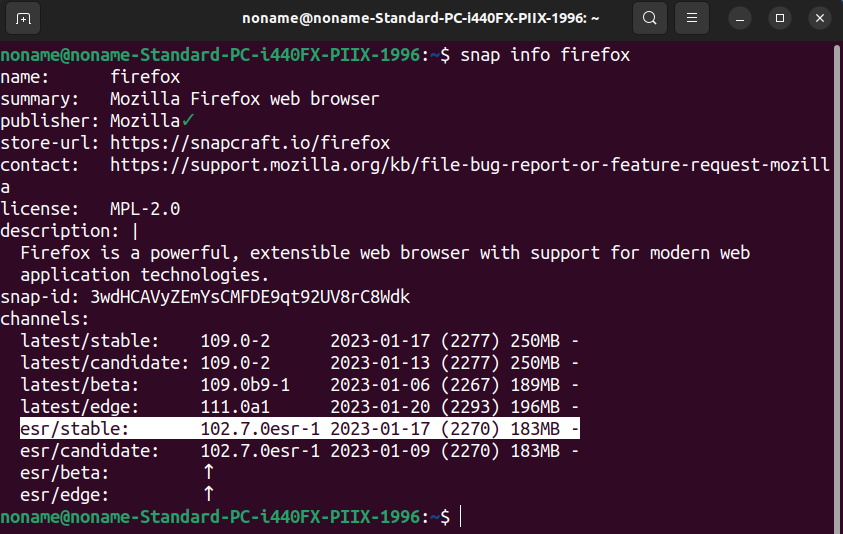Image resolution: width=843 pixels, height=534 pixels.
Task: Click the latest/edge version 111.0a1
Action: (x=235, y=407)
